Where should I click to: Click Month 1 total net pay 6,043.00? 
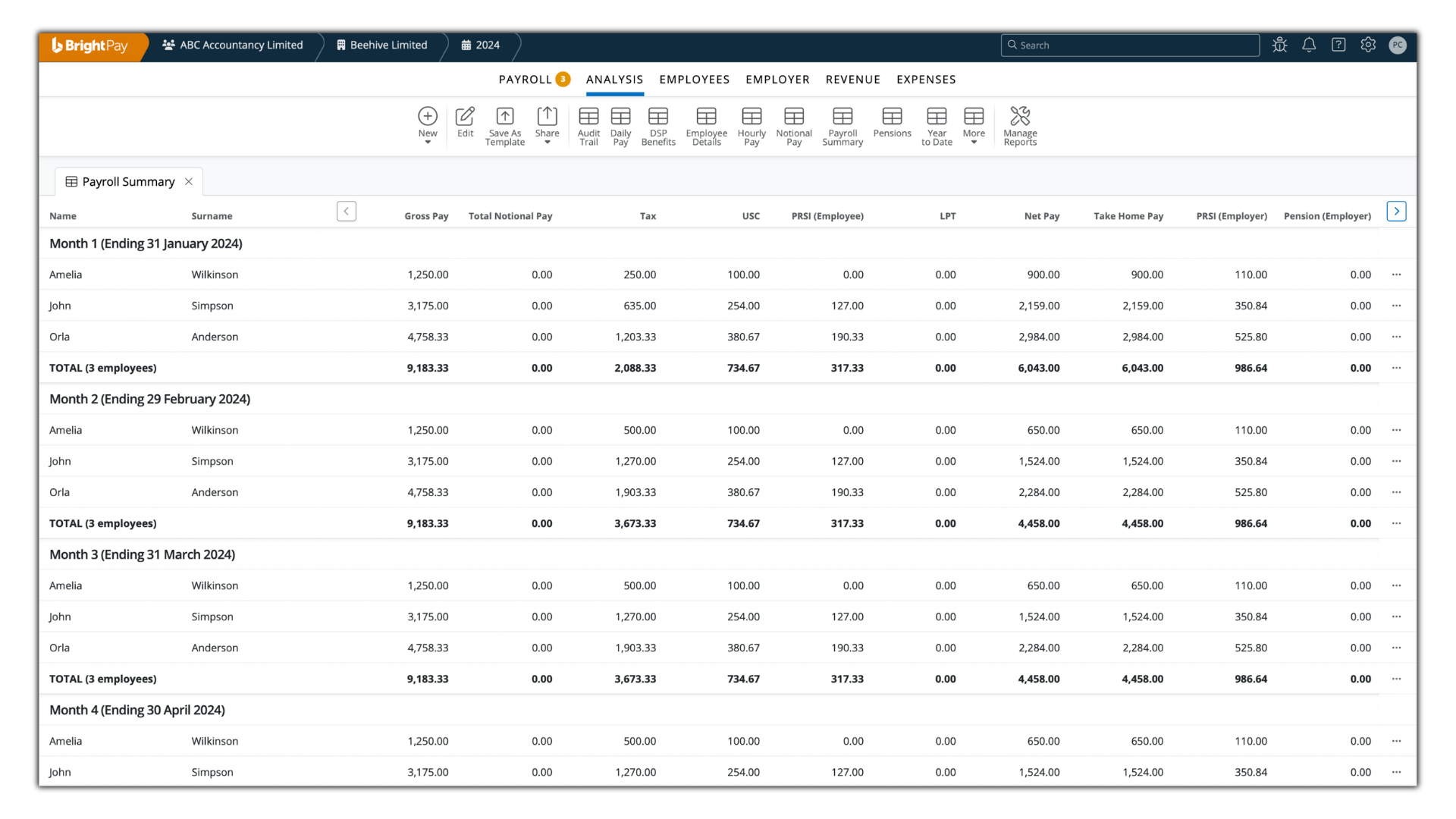pos(1039,368)
